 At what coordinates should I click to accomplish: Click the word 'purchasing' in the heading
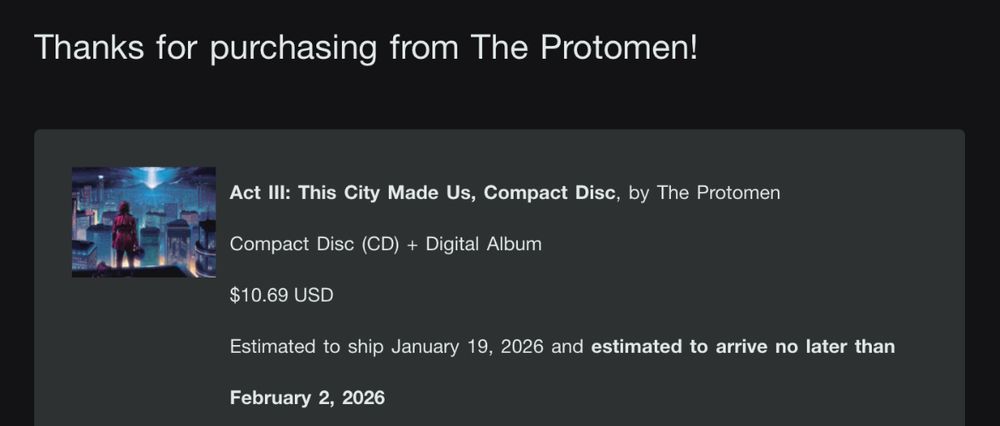(x=293, y=48)
